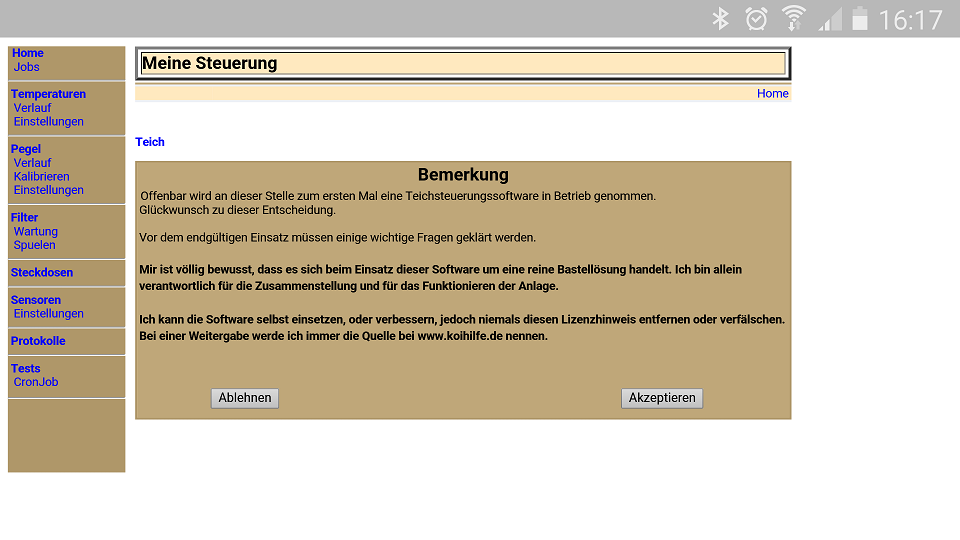Viewport: 960px width, 540px height.
Task: Tap the Bluetooth status icon
Action: 720,19
